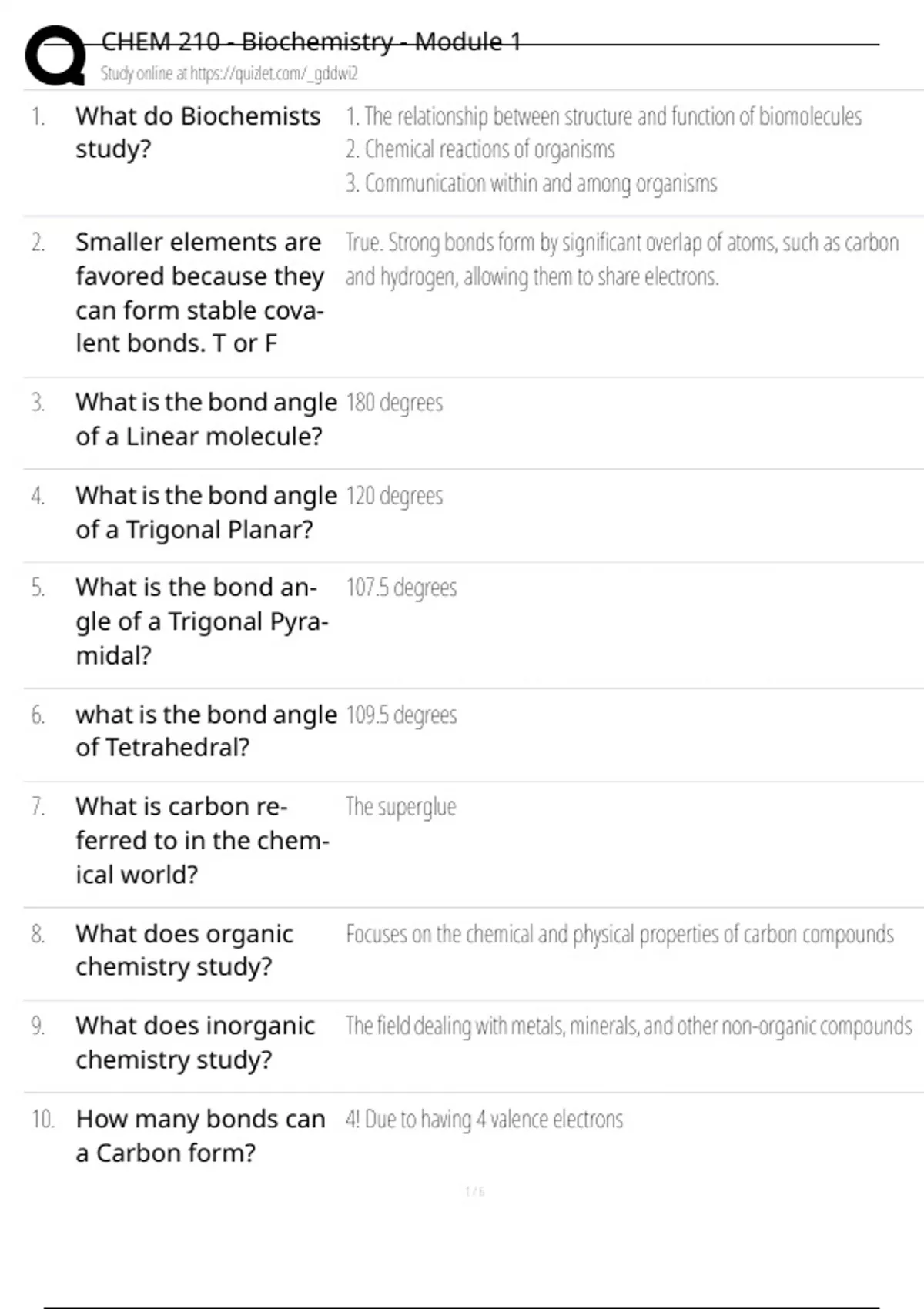The height and width of the screenshot is (1309, 924).
Task: Click the 1/6 page number indicator
Action: (475, 1192)
